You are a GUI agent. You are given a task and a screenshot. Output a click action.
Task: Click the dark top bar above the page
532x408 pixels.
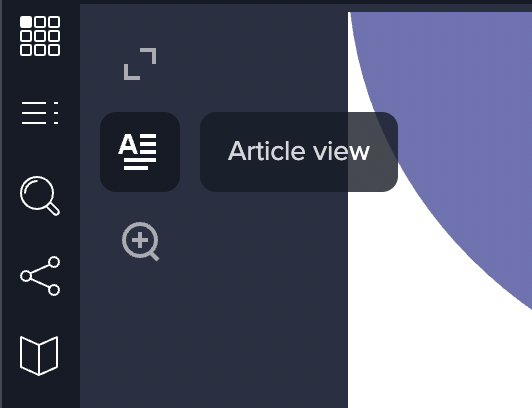[x=305, y=2]
